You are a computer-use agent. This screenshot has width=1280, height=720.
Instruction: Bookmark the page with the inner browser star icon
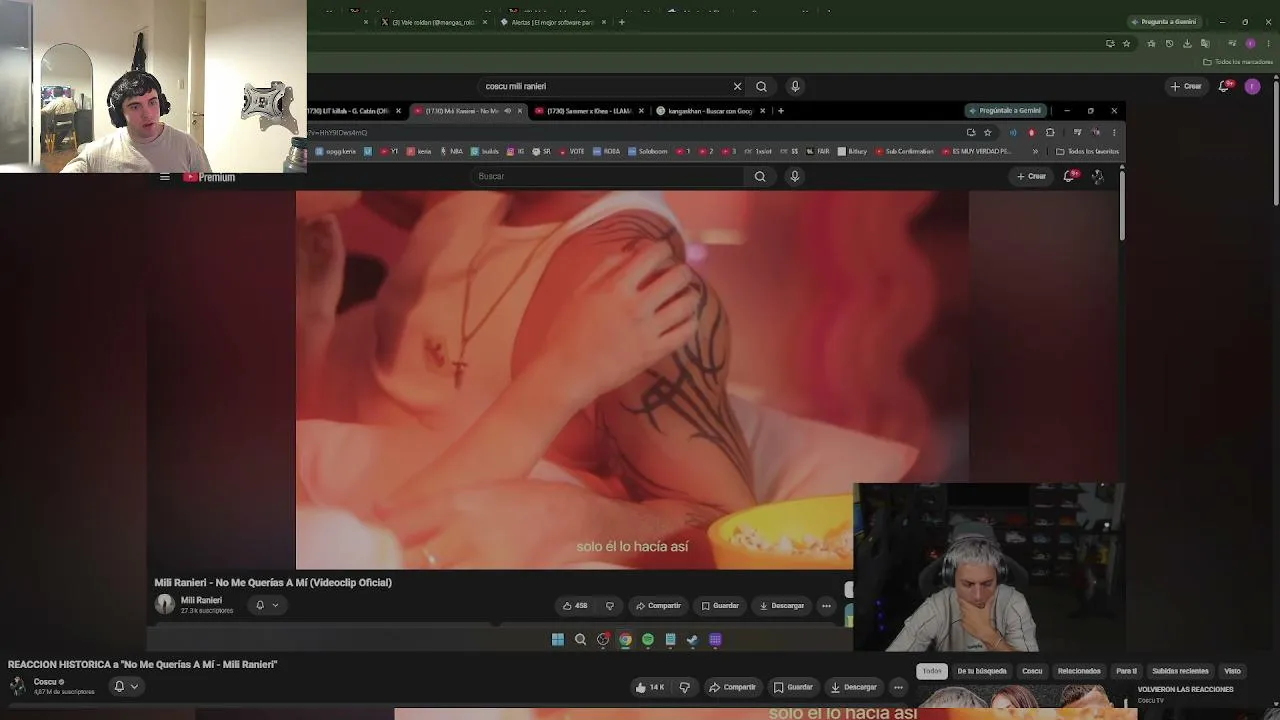(987, 132)
